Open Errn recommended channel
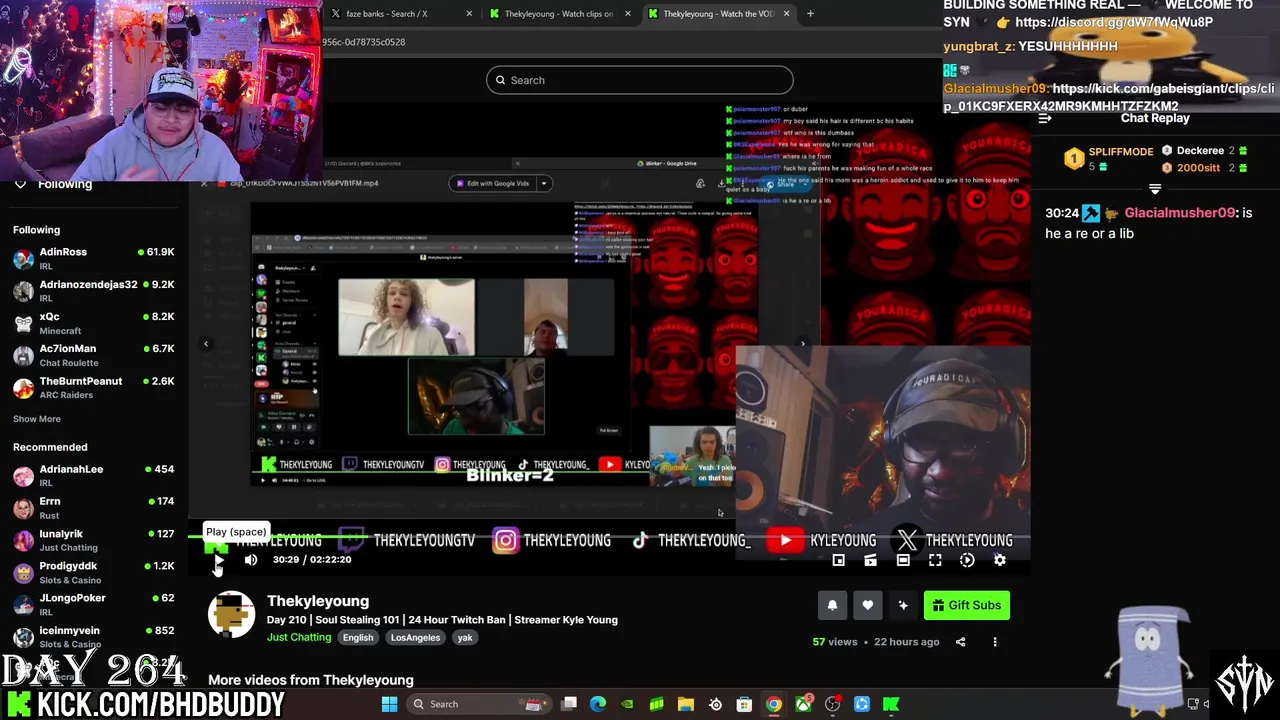Viewport: 1280px width, 720px height. [x=94, y=508]
